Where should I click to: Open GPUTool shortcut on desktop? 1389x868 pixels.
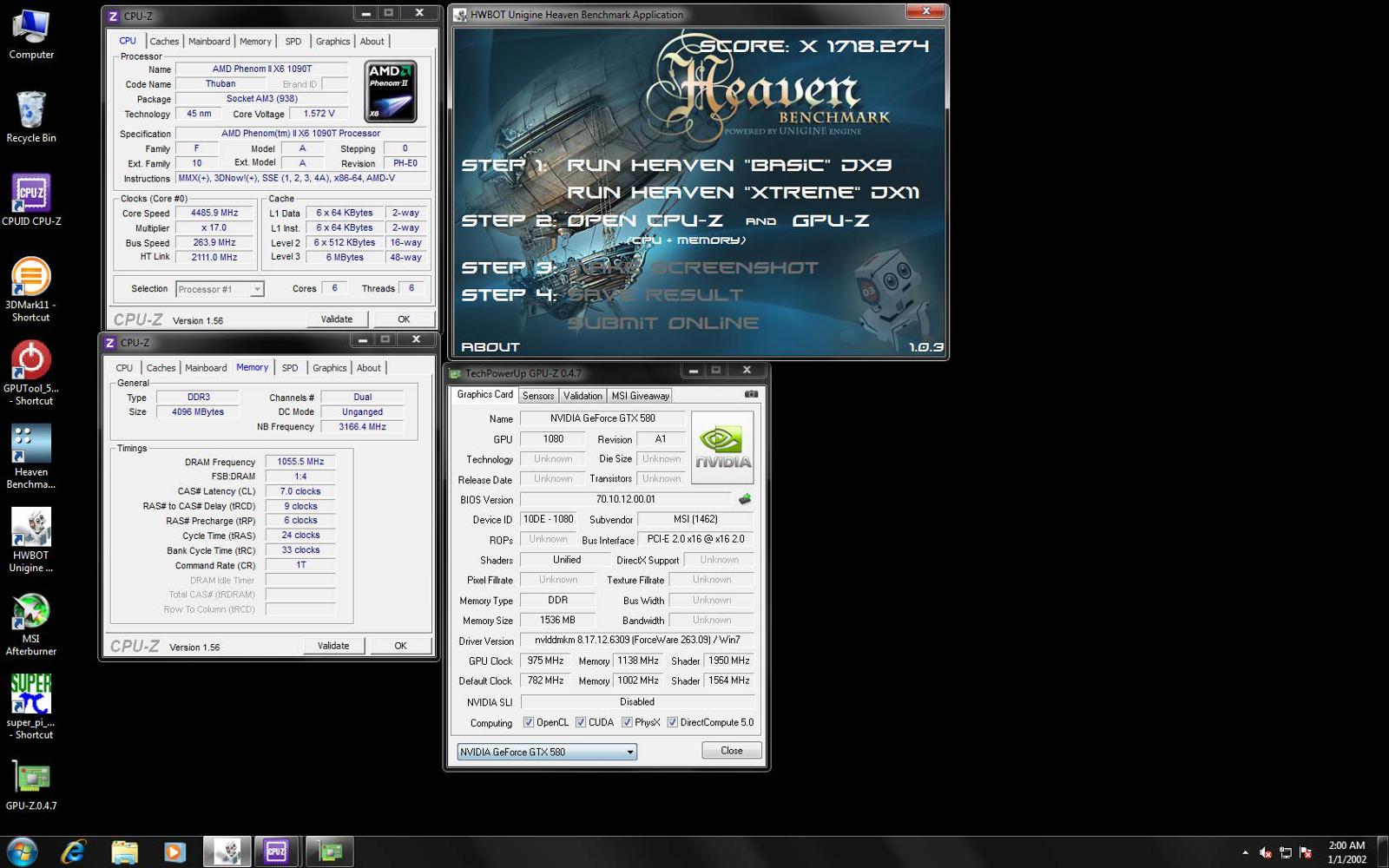[31, 373]
